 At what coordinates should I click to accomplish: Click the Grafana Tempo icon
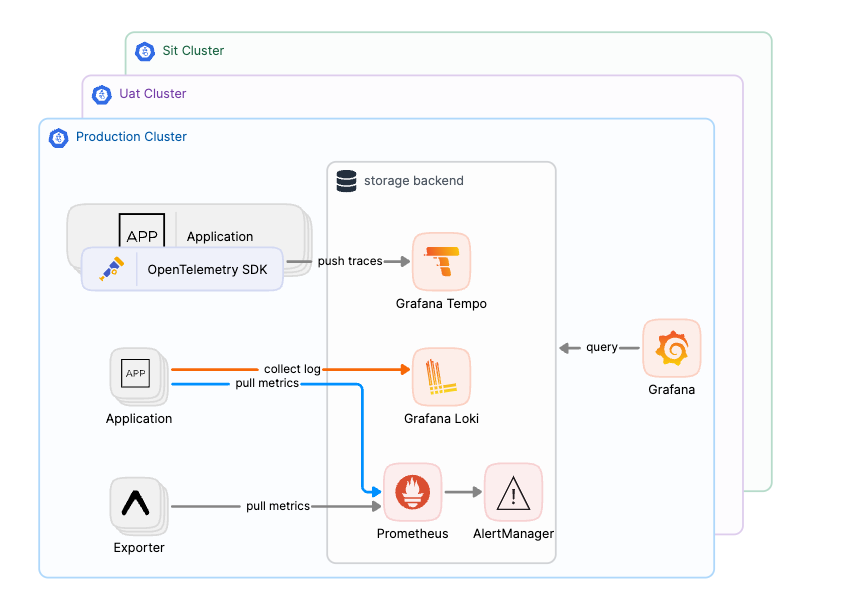[441, 262]
